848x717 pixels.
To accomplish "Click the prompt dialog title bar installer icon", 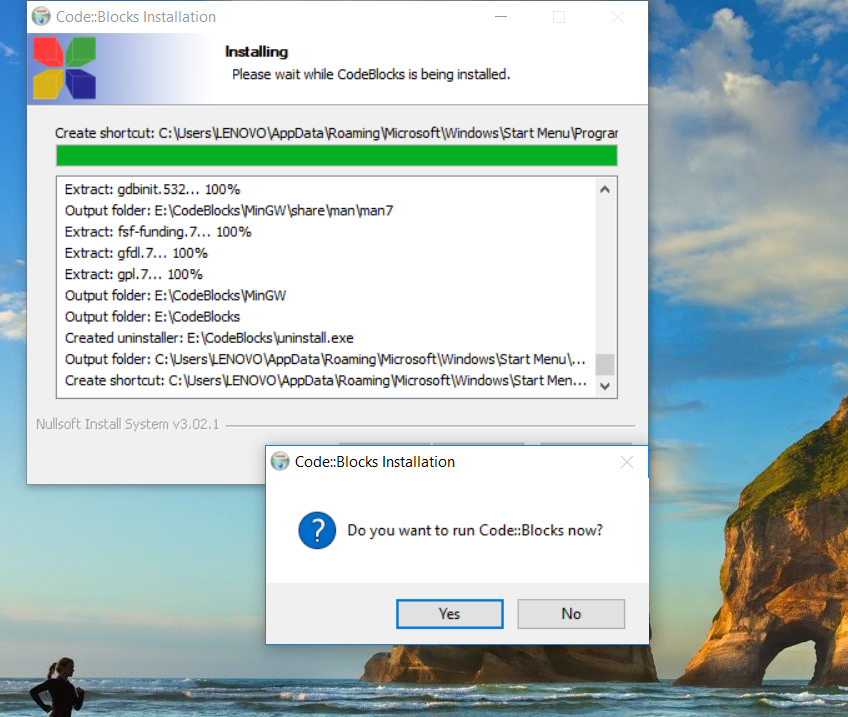I will pos(280,462).
